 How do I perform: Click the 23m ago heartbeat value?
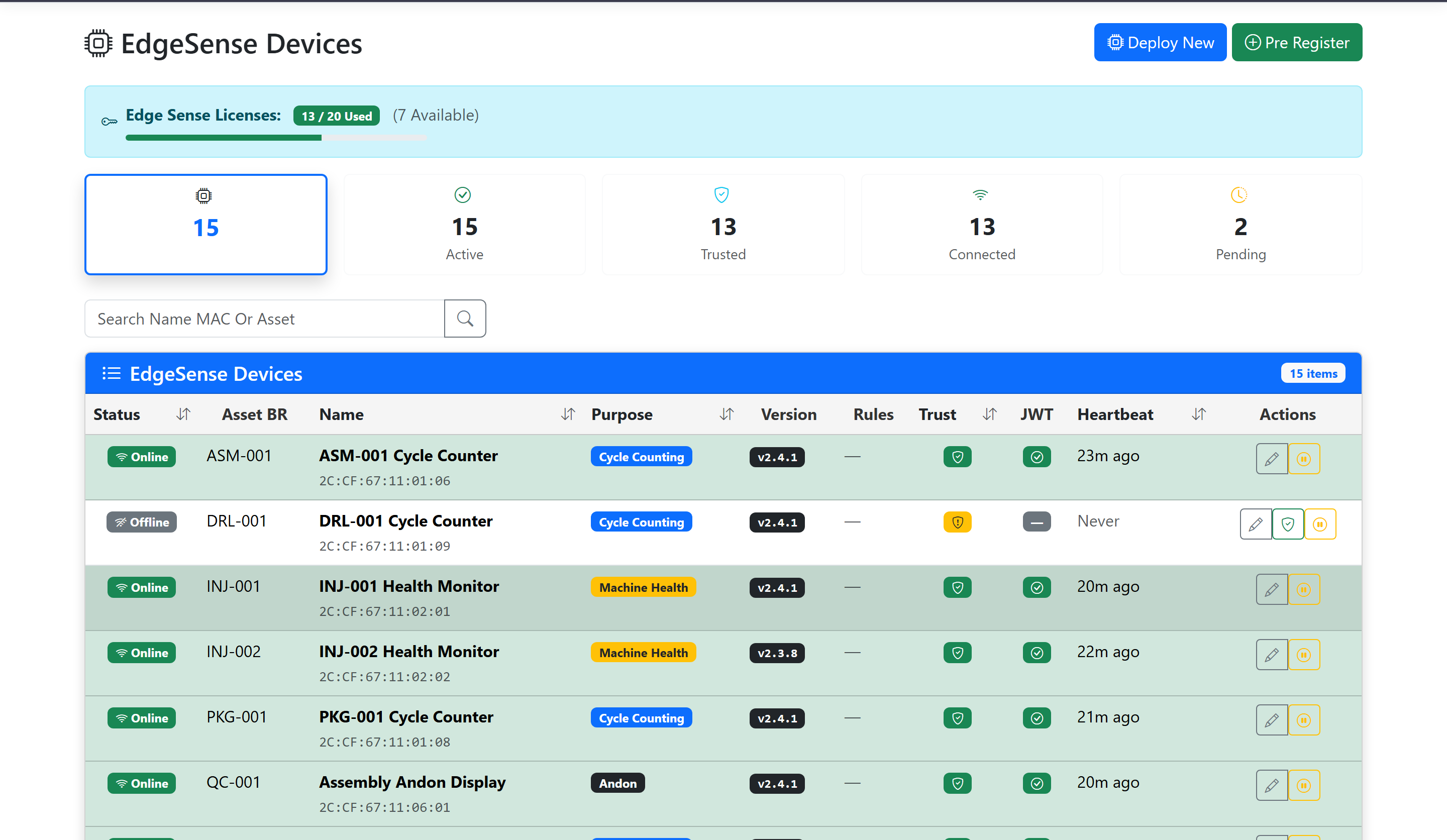(1108, 456)
